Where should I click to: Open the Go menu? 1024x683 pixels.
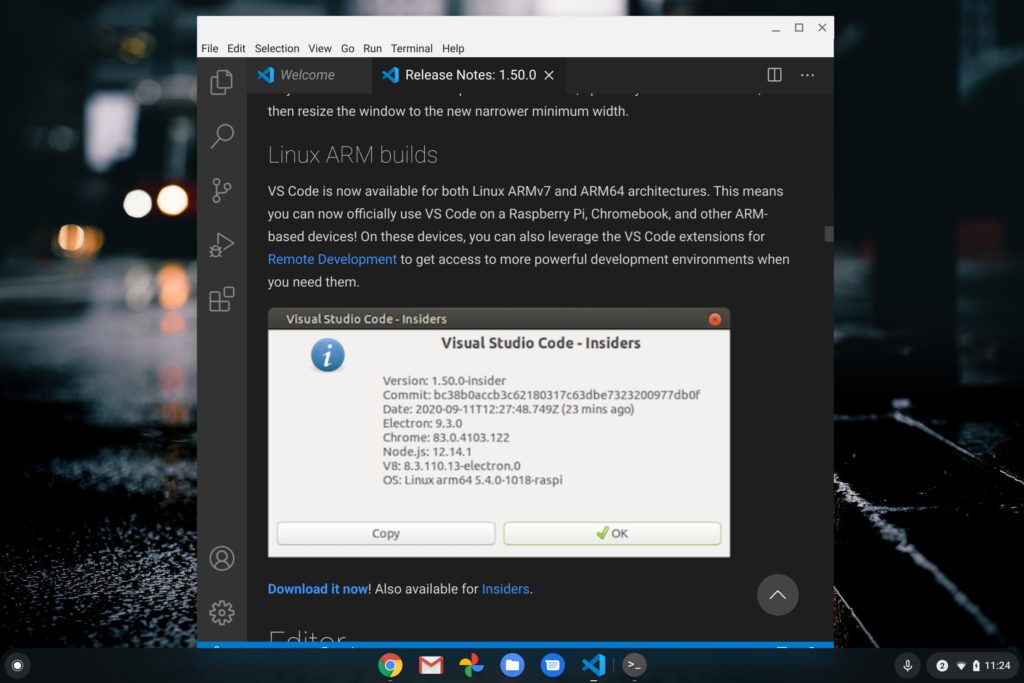pyautogui.click(x=347, y=48)
